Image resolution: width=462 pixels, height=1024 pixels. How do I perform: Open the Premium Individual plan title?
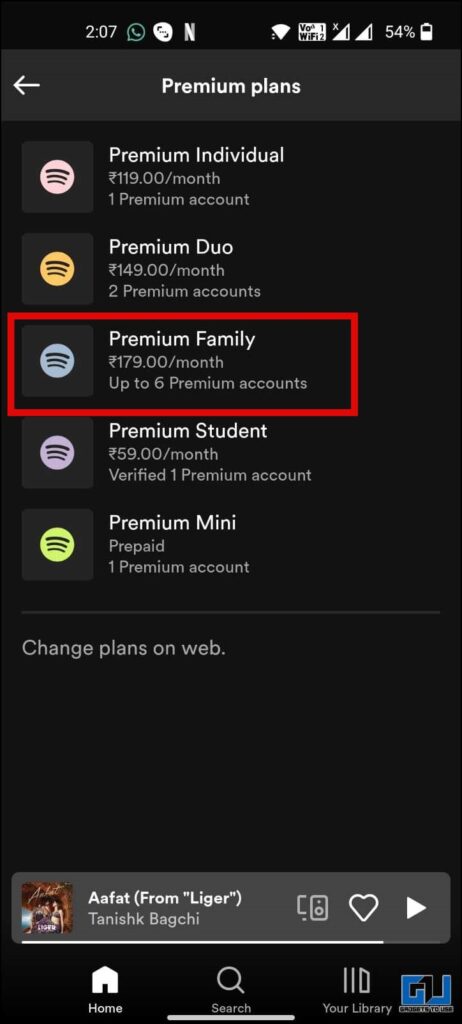(x=197, y=155)
